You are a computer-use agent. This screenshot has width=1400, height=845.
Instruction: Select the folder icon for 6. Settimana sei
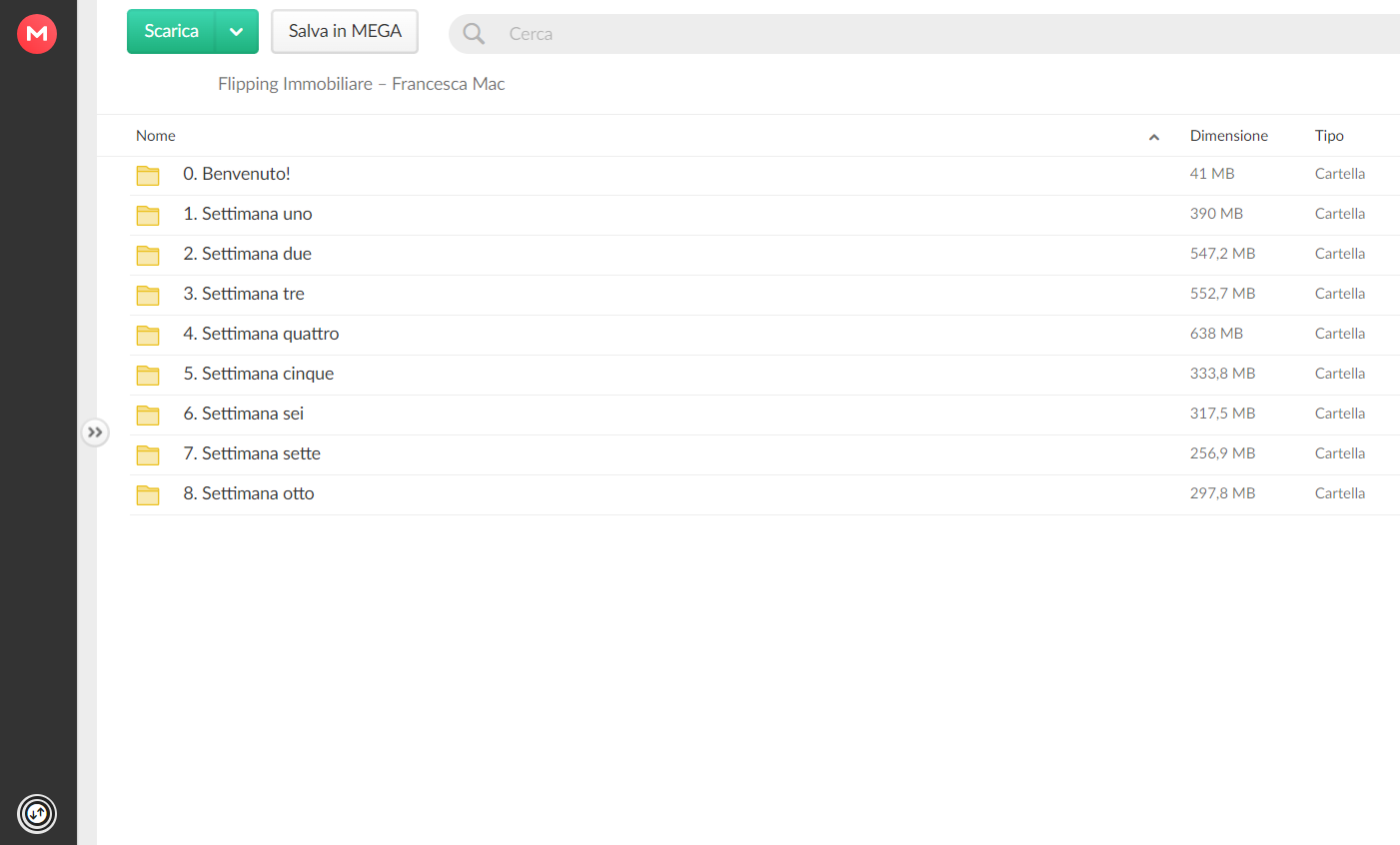148,415
